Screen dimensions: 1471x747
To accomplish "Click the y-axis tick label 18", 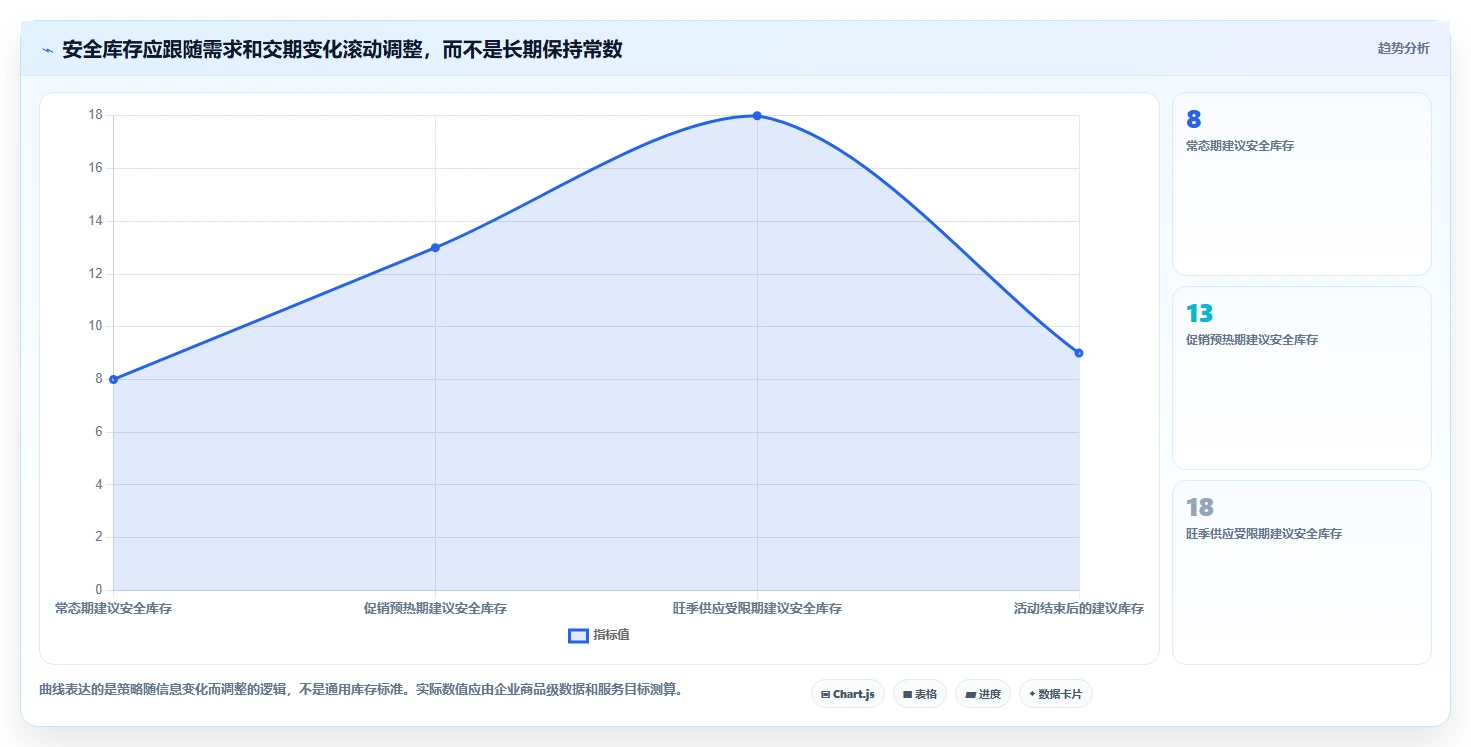I will 96,115.
